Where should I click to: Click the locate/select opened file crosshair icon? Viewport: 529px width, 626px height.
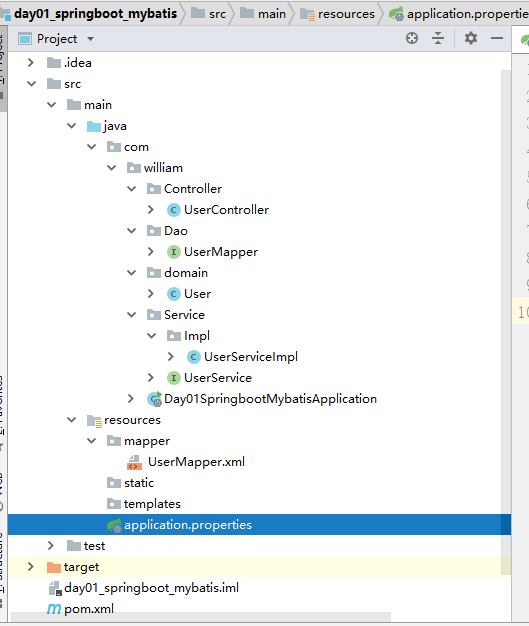(x=412, y=38)
